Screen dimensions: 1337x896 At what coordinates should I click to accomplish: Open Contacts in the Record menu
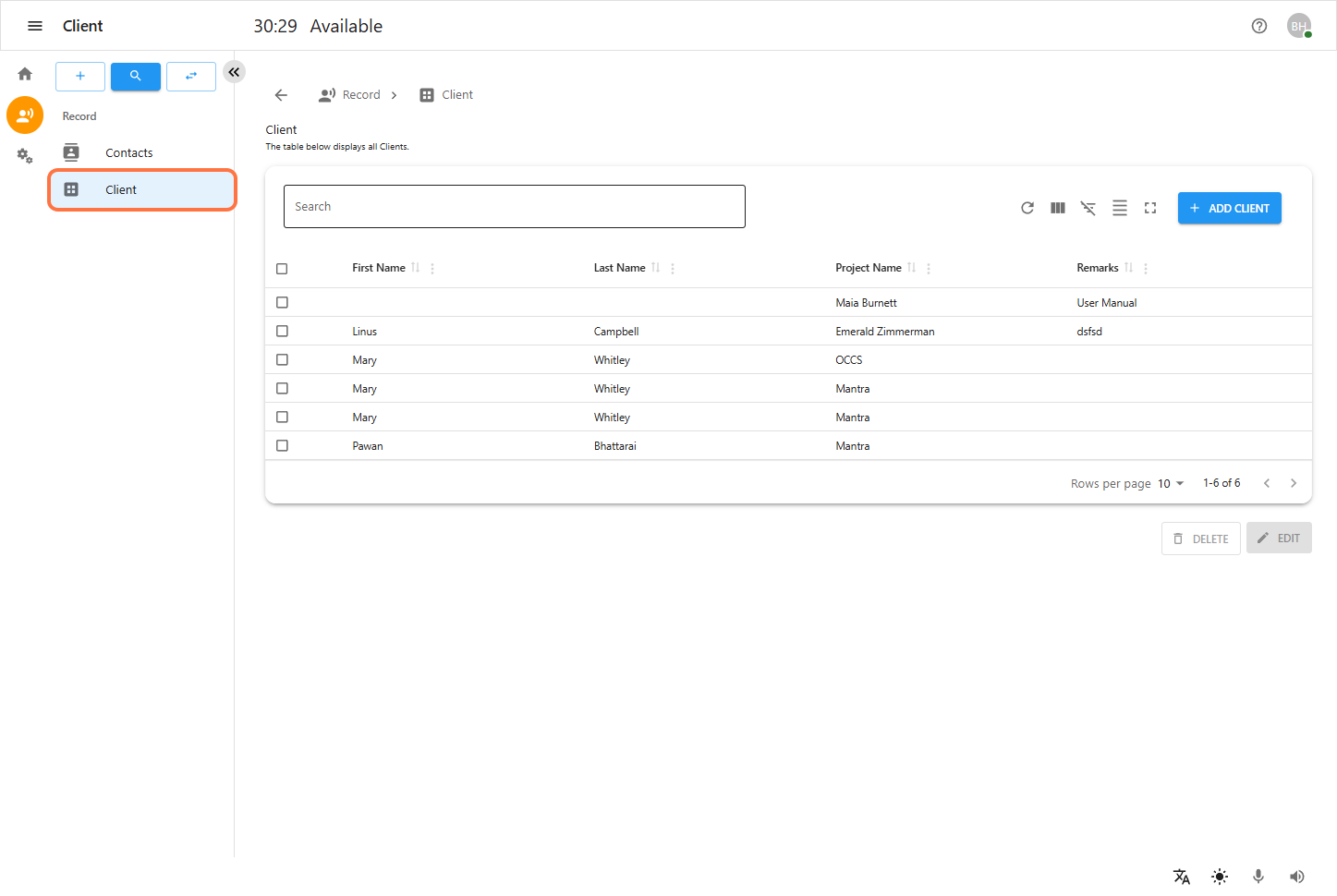(128, 152)
